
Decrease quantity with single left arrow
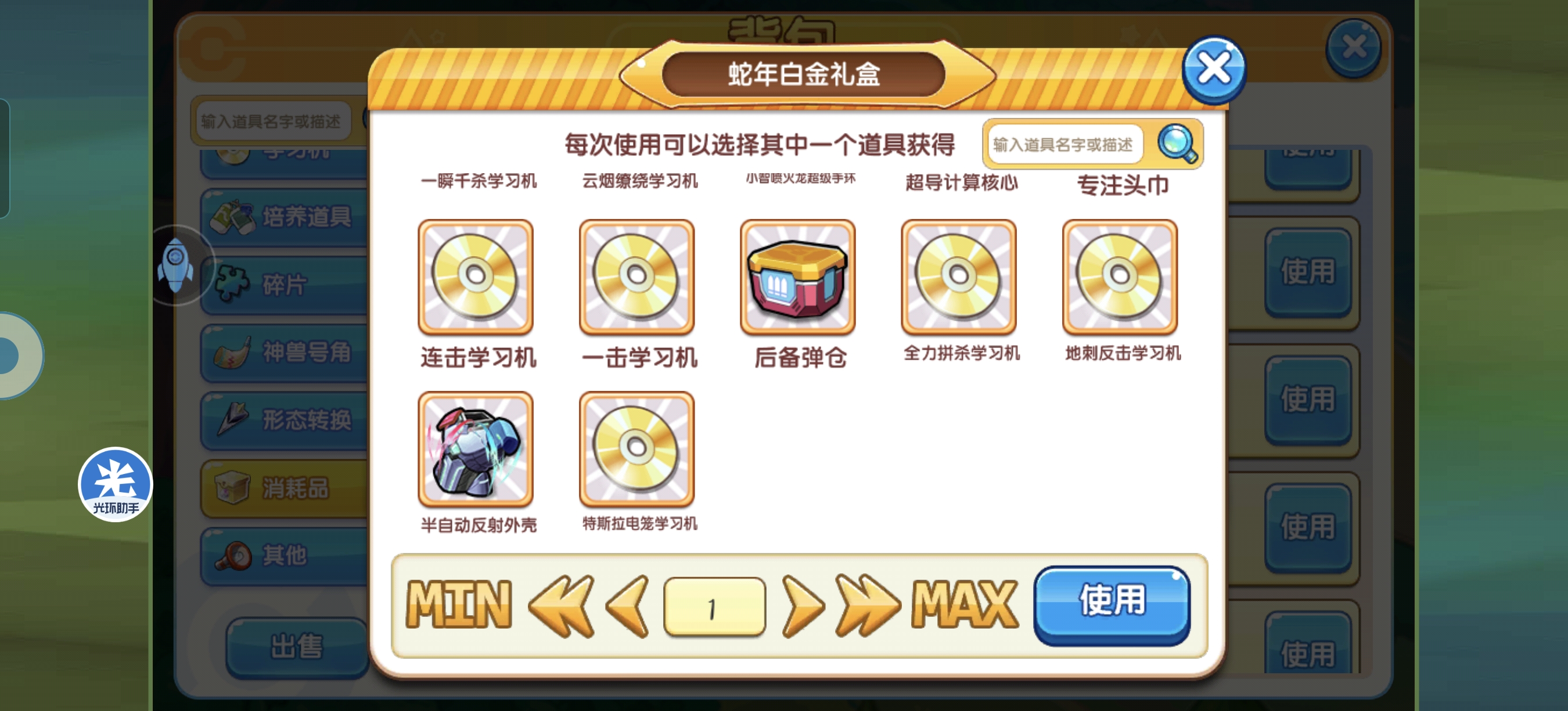point(628,606)
